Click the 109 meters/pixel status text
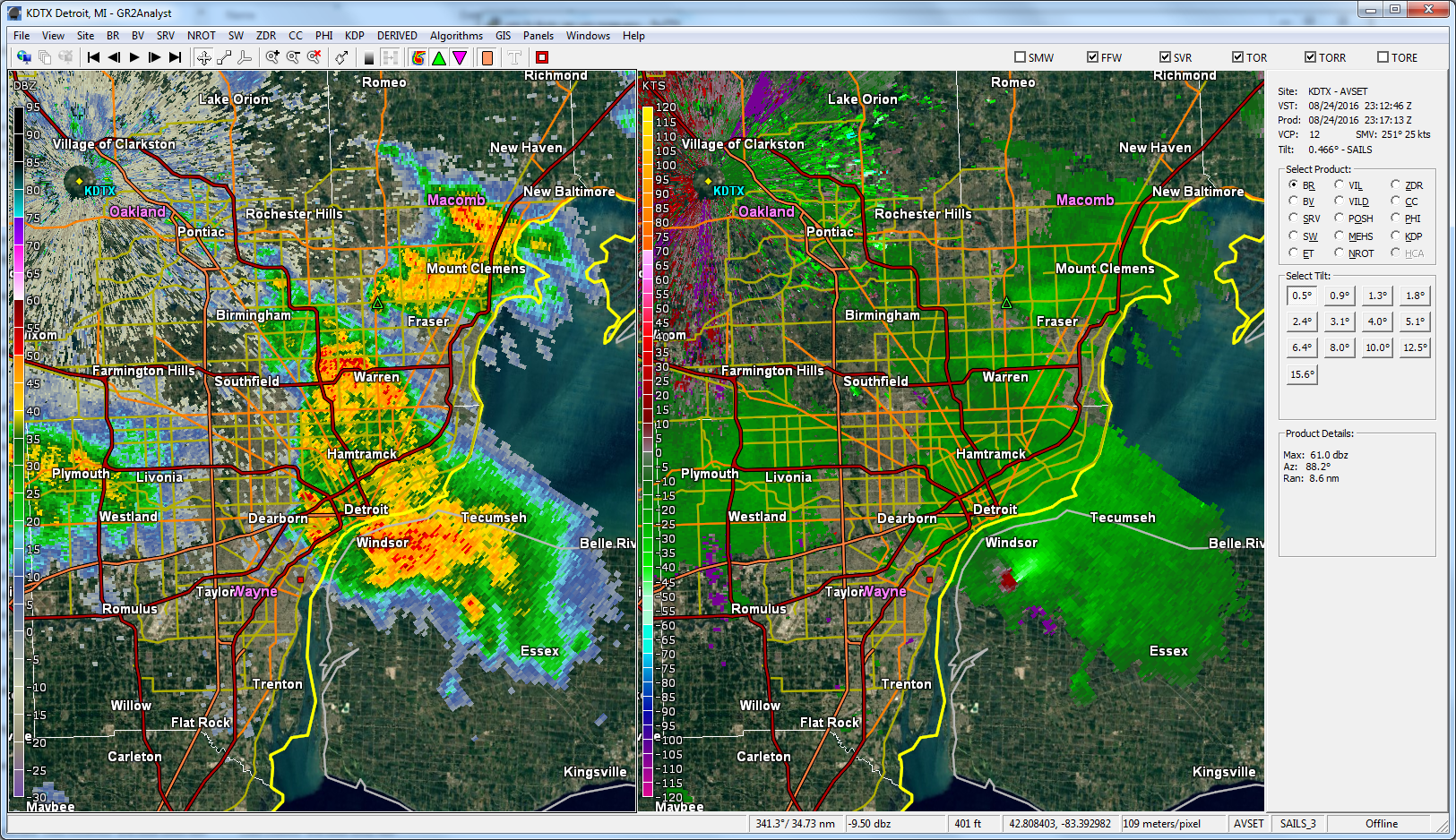Image resolution: width=1456 pixels, height=840 pixels. 1161,824
